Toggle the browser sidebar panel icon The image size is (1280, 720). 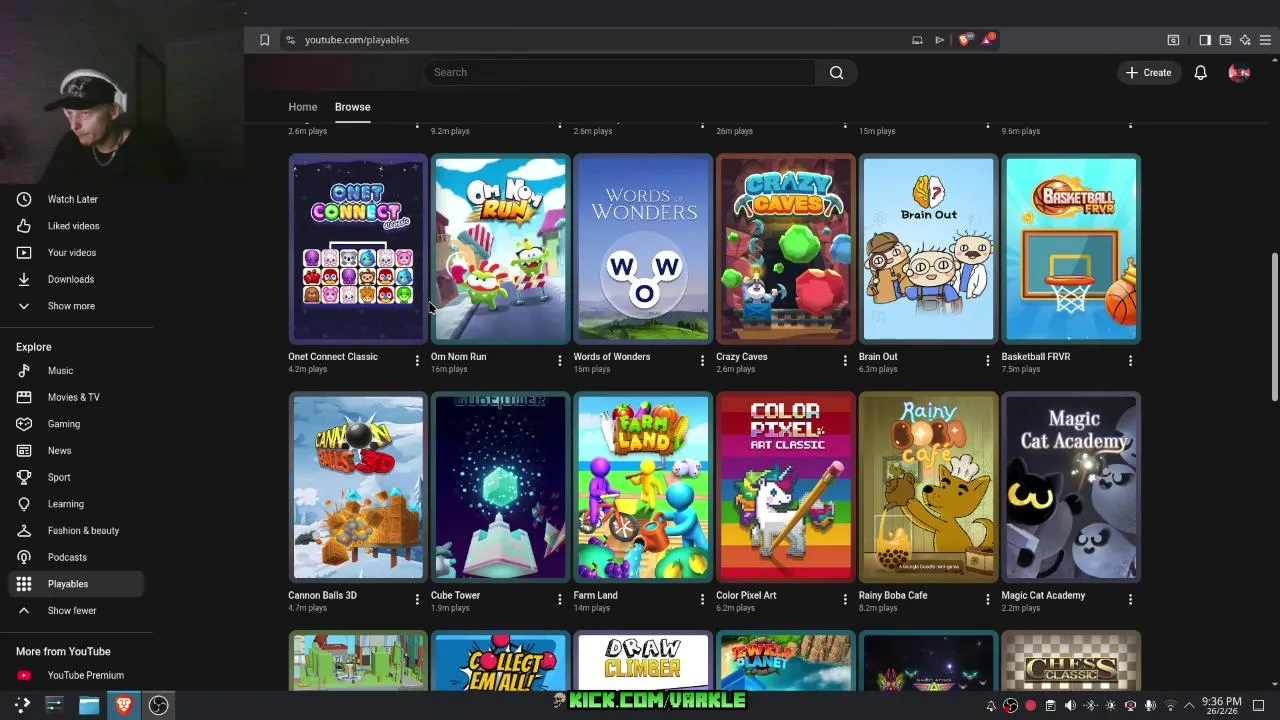(1205, 40)
